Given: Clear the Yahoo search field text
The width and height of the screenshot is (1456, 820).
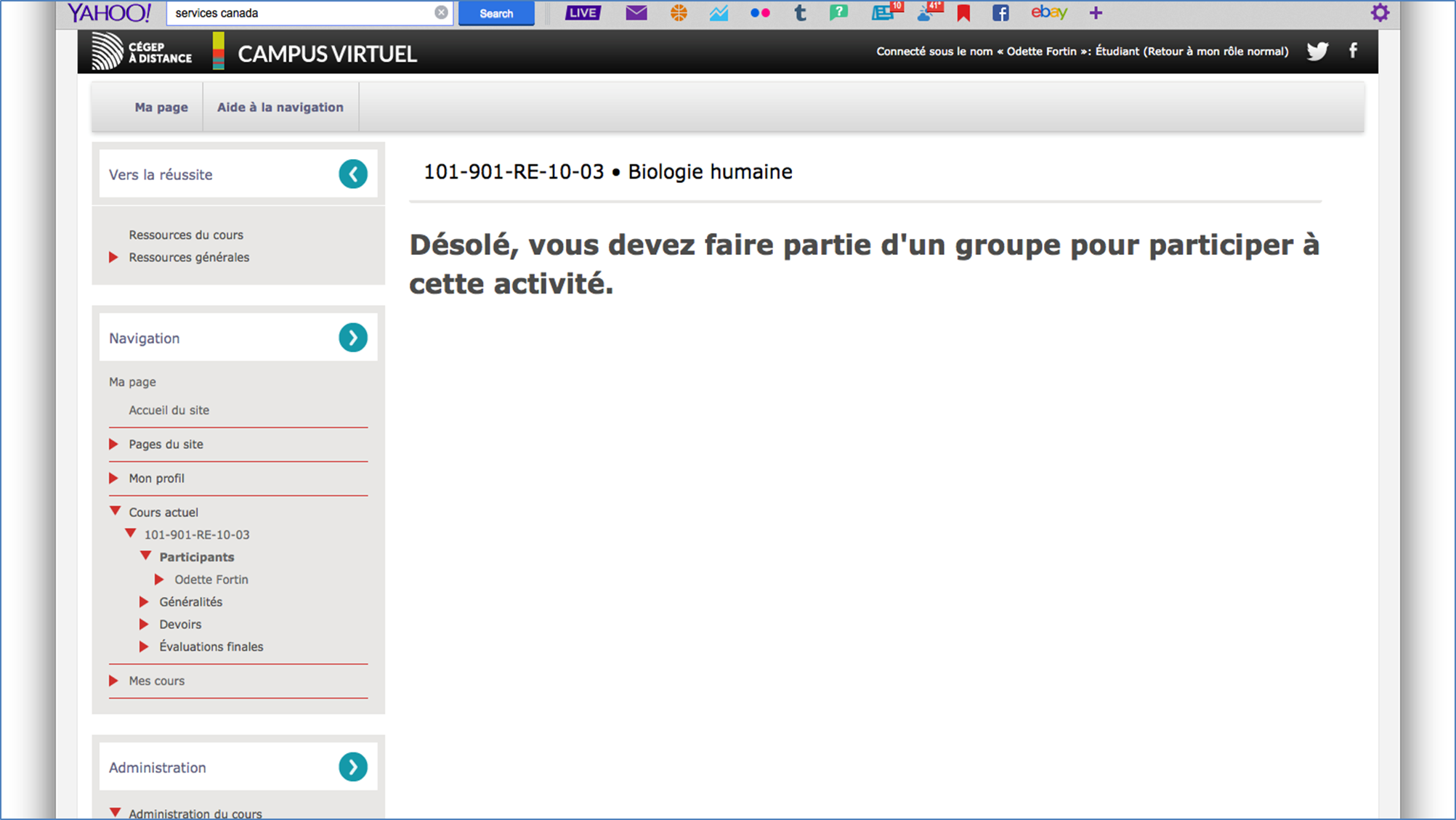Looking at the screenshot, I should pos(441,12).
